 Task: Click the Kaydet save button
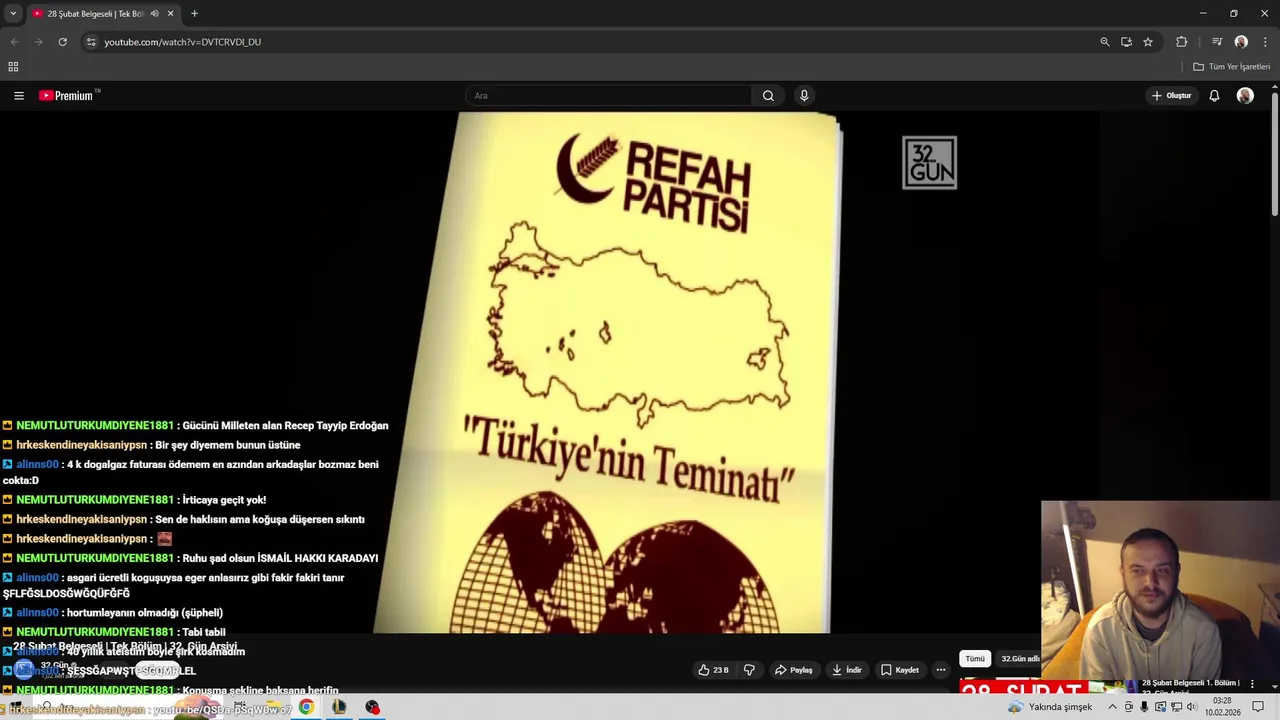(x=900, y=670)
